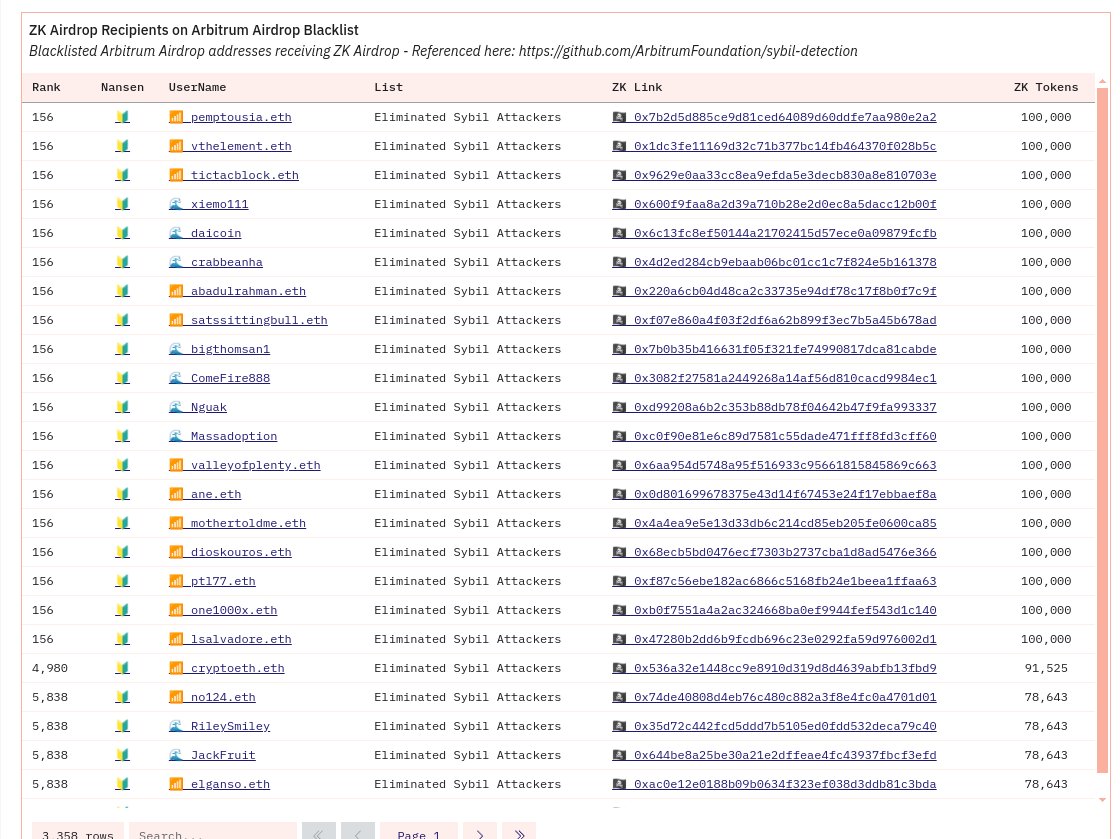Click List cell in lsalvadore.eth row

tap(467, 639)
